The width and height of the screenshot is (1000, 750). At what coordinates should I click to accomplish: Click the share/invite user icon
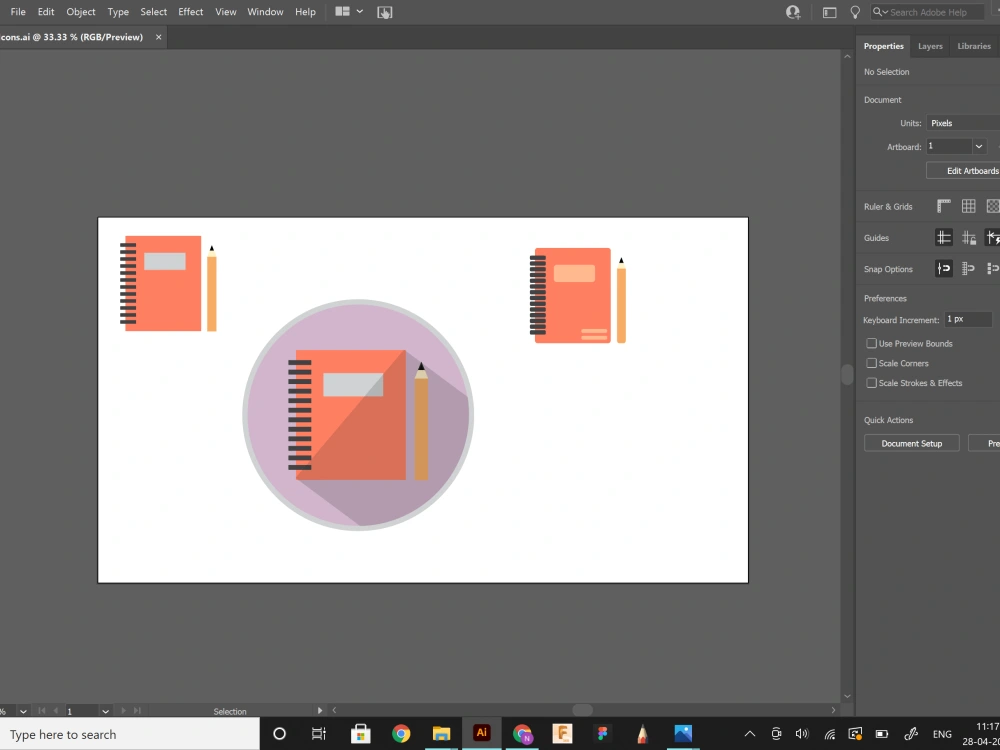click(x=793, y=12)
